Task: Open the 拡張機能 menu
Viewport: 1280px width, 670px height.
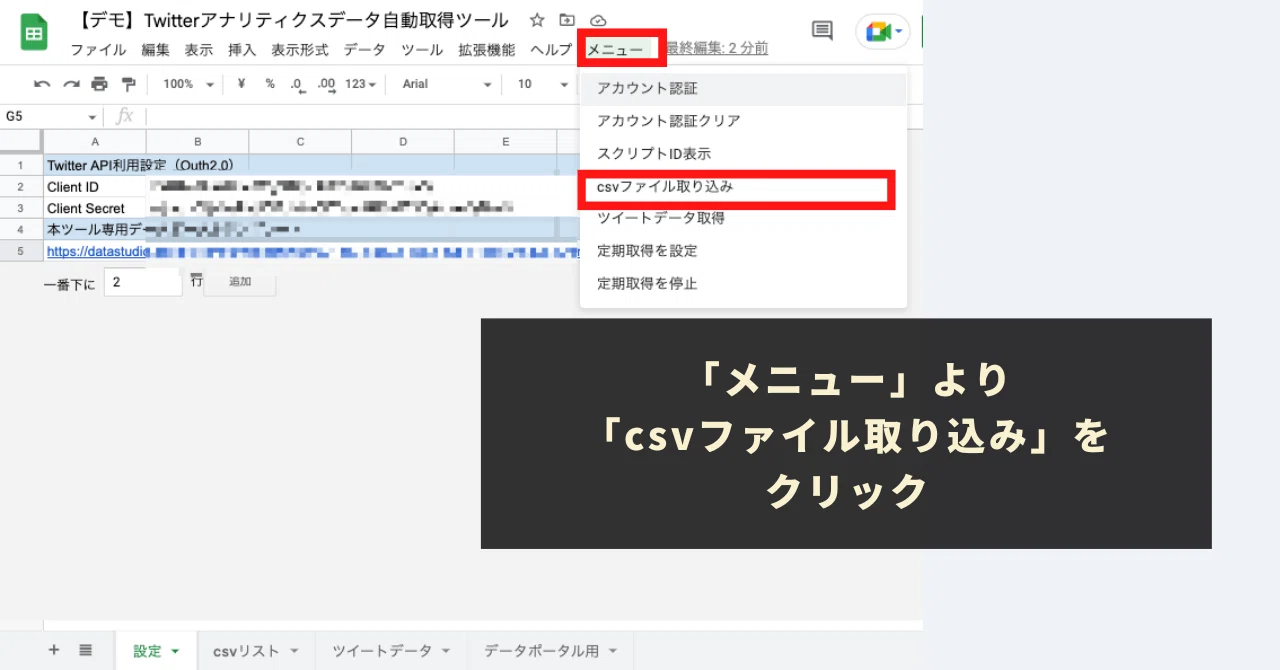Action: [x=487, y=49]
